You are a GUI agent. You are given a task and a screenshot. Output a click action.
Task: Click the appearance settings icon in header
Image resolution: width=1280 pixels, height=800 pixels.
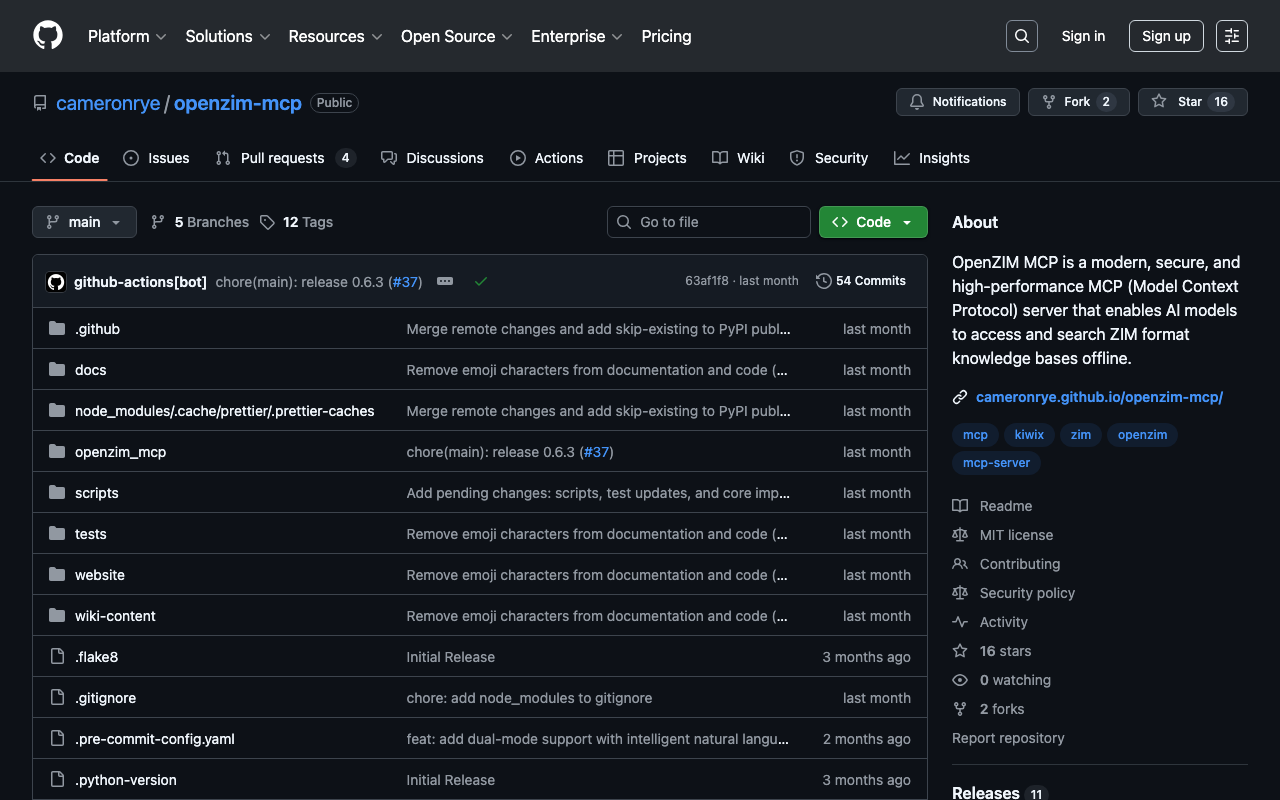[1231, 36]
